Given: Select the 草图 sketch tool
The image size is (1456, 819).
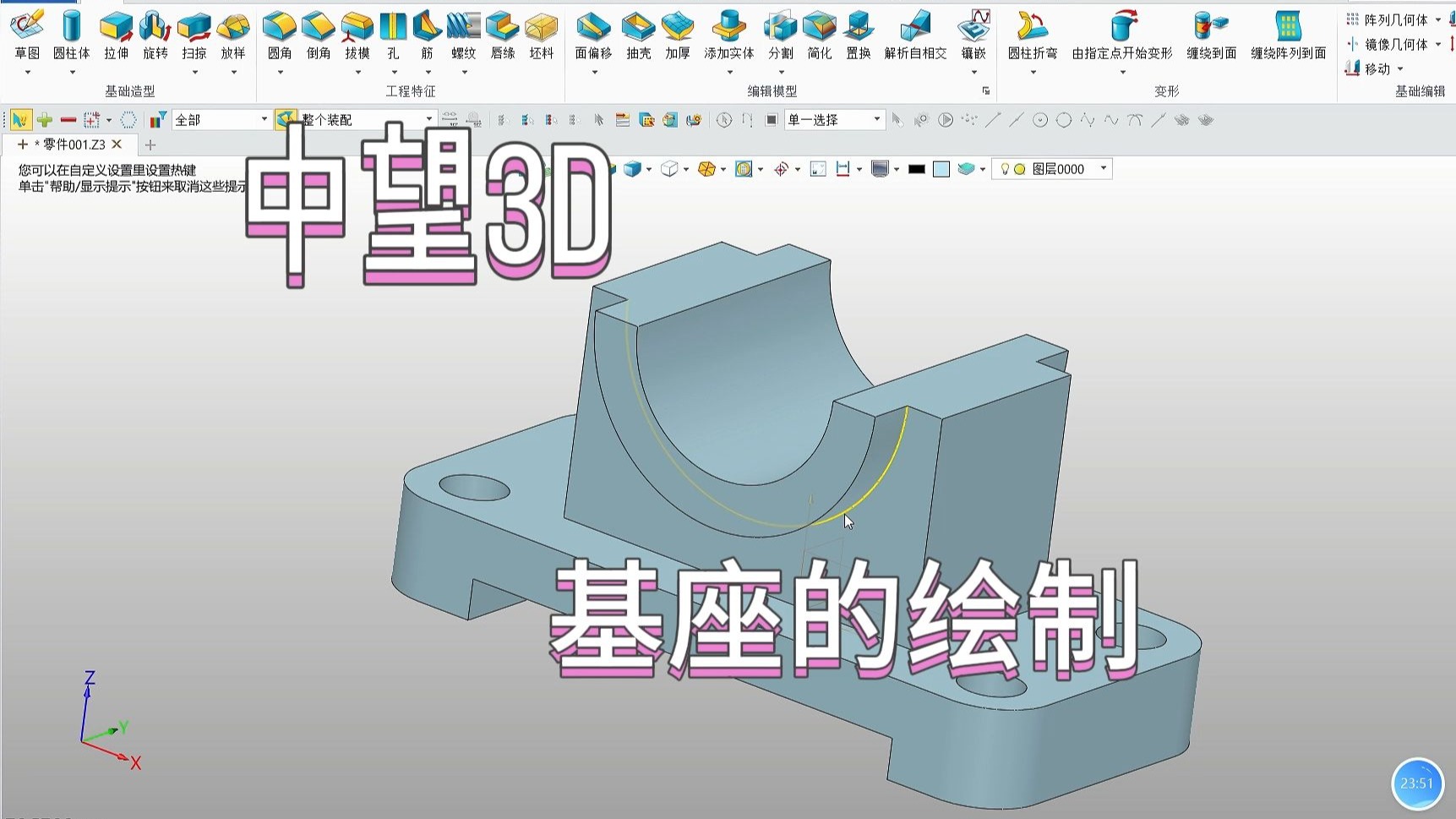Looking at the screenshot, I should coord(27,36).
